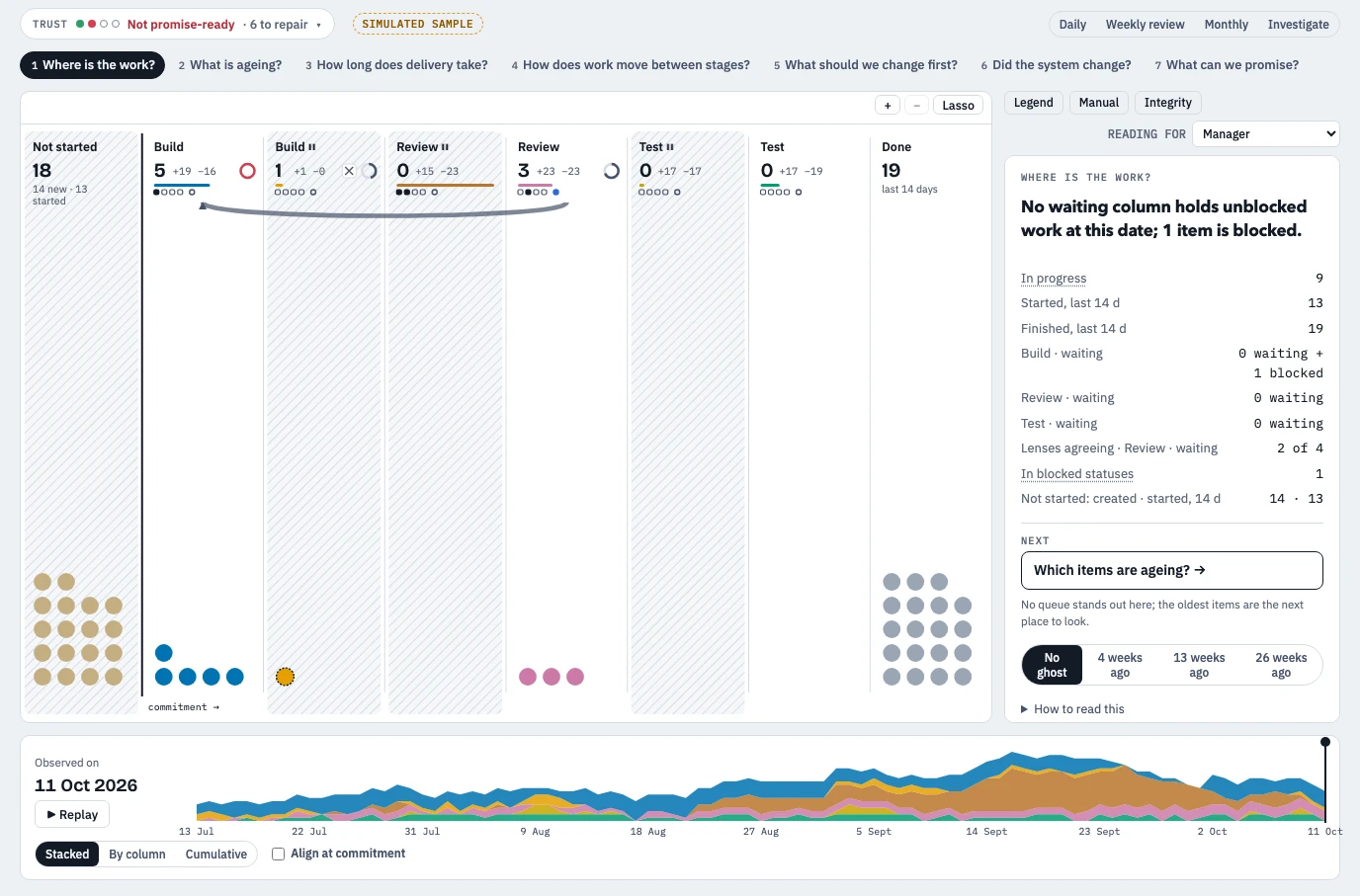Click the timeline marker at 11 Oct

[x=1325, y=742]
